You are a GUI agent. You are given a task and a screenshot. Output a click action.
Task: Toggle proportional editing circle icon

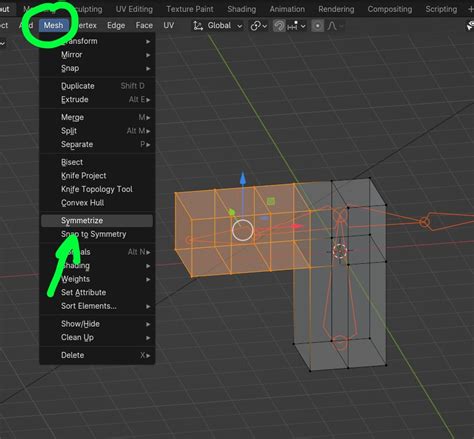pyautogui.click(x=317, y=26)
